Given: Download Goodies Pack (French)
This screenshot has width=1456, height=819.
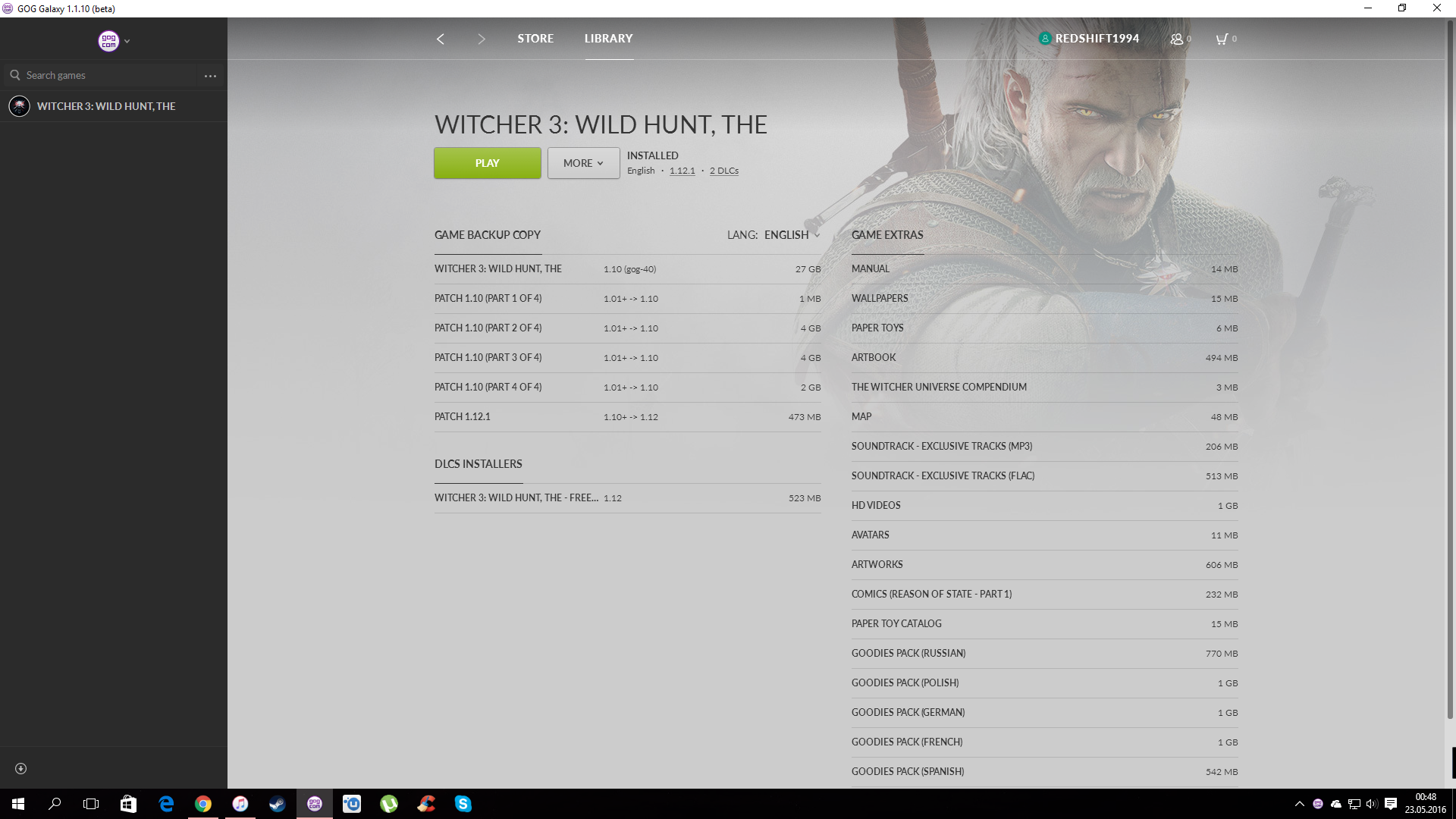Looking at the screenshot, I should pos(1044,742).
